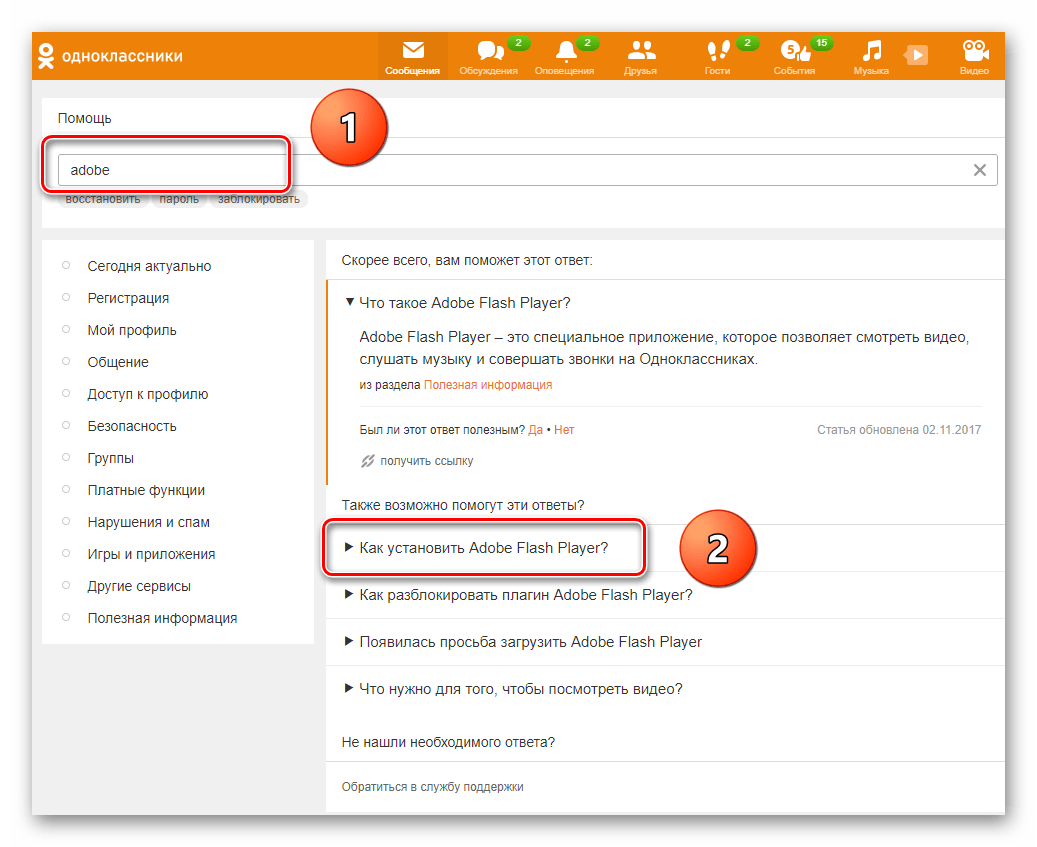The width and height of the screenshot is (1037, 847).
Task: Open Обсуждения chat bubbles icon
Action: (489, 52)
